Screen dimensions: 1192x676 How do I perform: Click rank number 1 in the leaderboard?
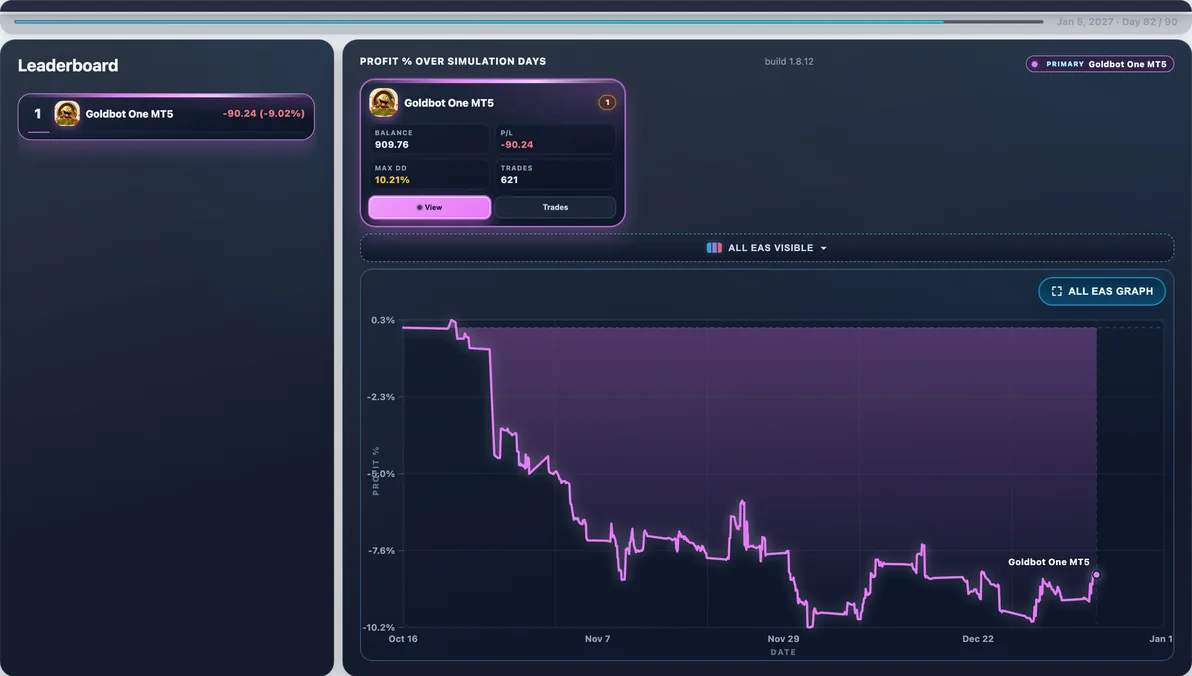coord(37,114)
